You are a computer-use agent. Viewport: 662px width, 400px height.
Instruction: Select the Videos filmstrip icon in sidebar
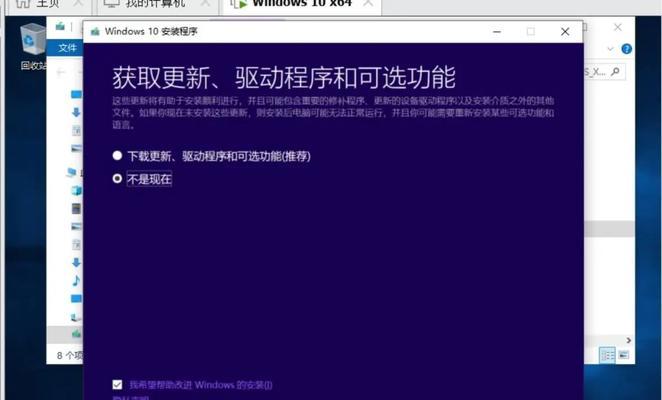pos(76,208)
